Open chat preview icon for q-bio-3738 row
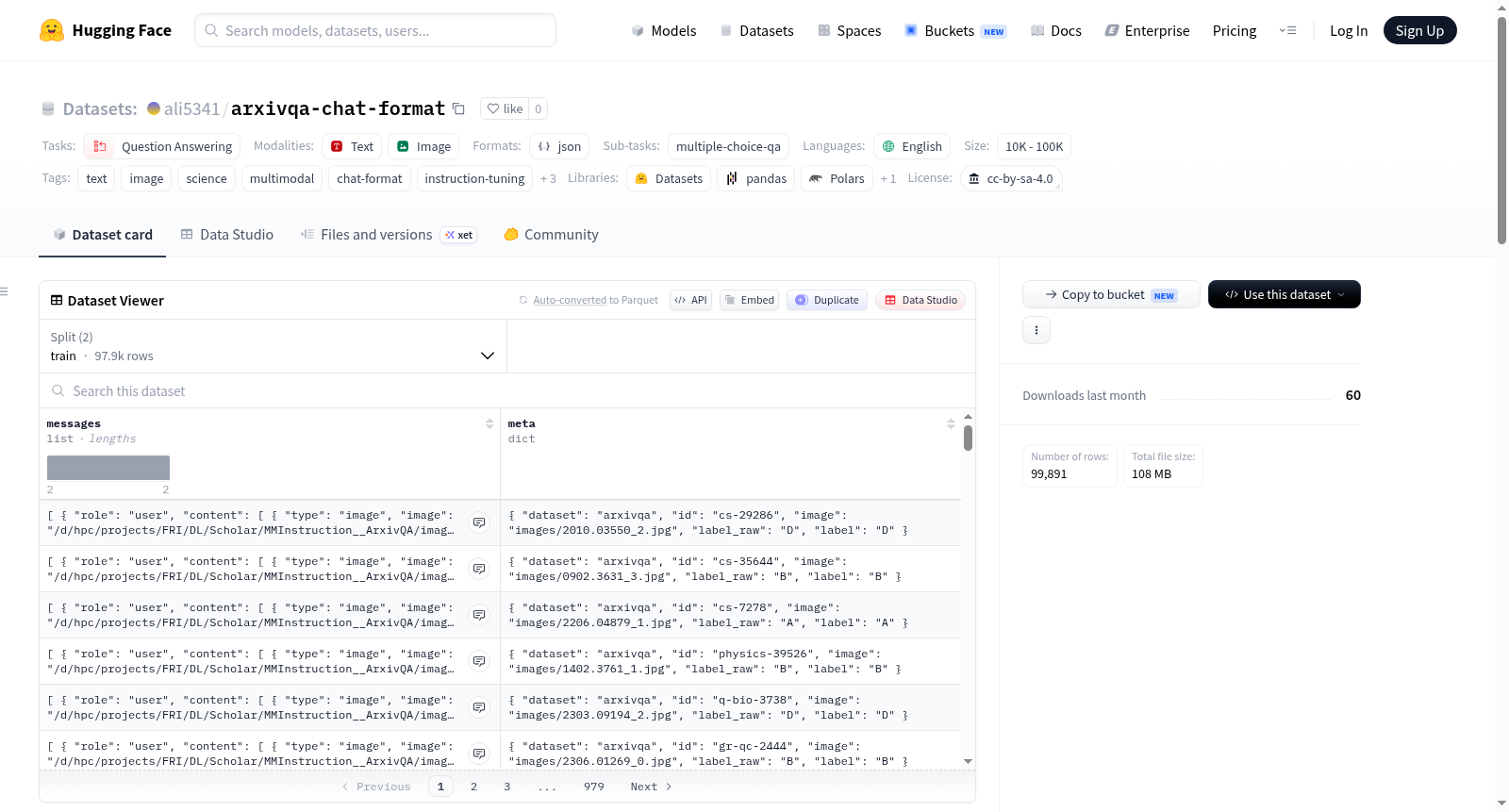1509x812 pixels. 479,707
